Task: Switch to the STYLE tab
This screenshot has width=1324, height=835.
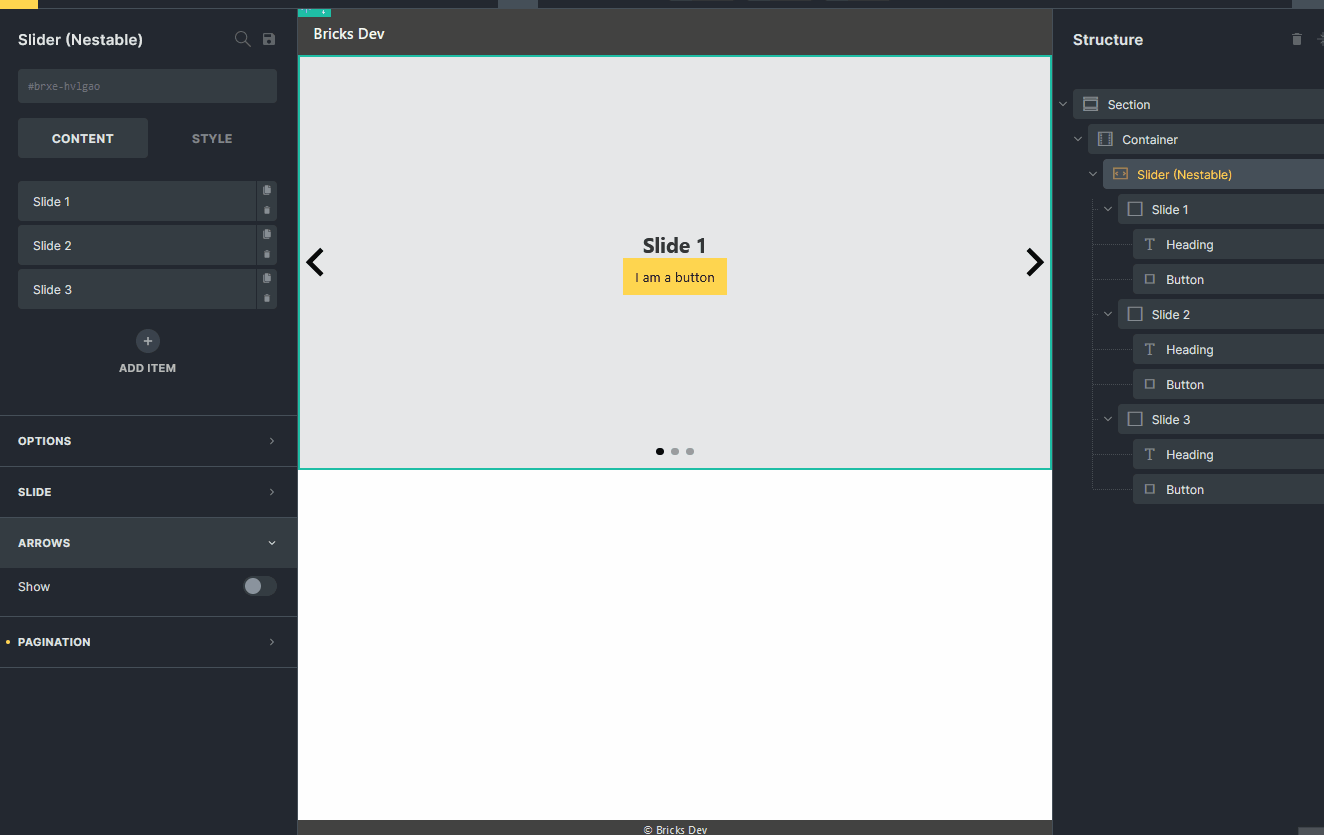Action: (211, 138)
